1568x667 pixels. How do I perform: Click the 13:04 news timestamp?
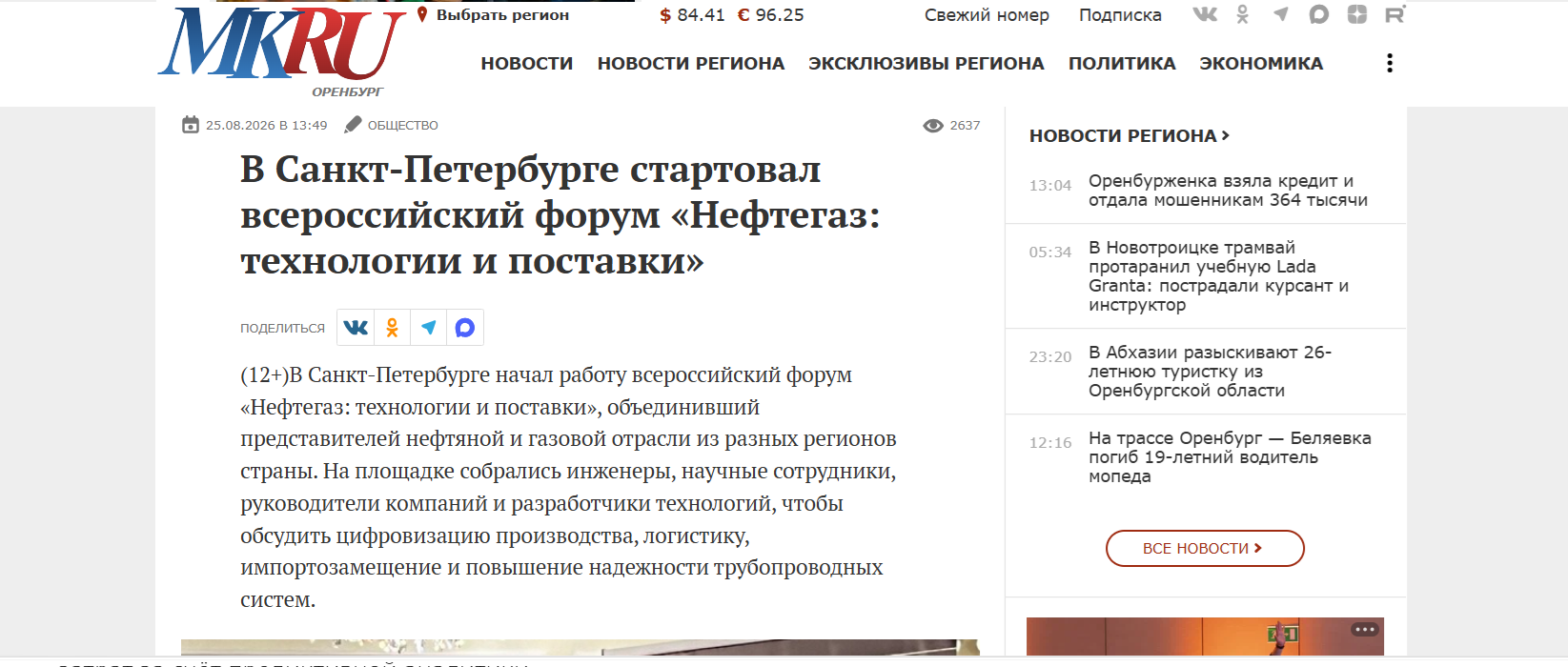click(1049, 186)
